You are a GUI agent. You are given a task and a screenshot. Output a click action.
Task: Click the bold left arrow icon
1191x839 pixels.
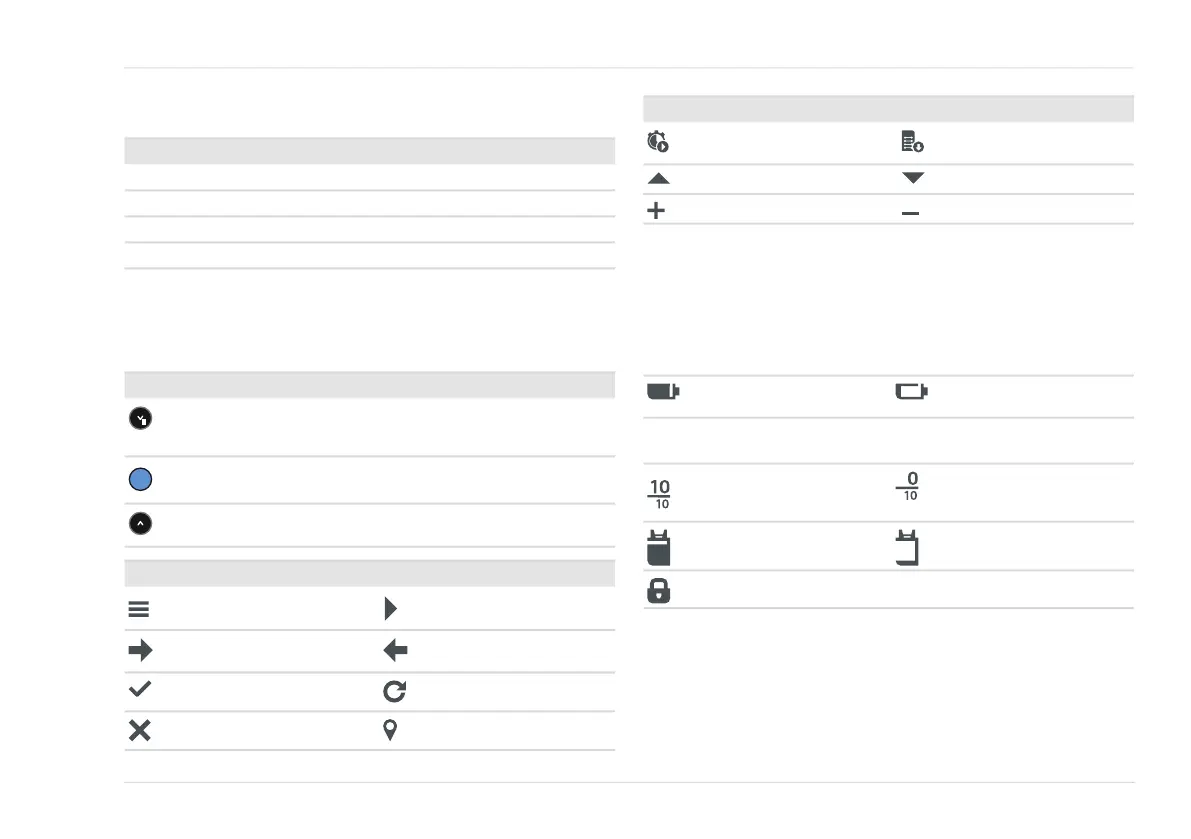pyautogui.click(x=396, y=650)
